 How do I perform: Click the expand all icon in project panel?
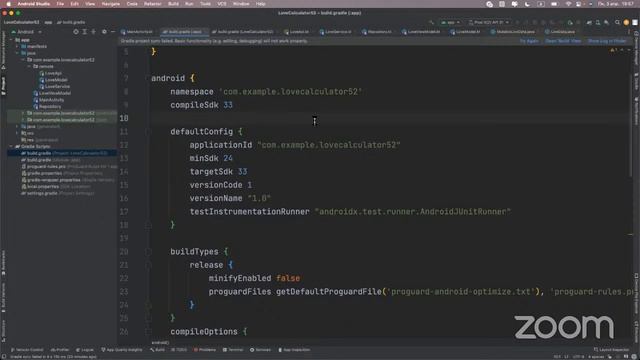coord(85,31)
